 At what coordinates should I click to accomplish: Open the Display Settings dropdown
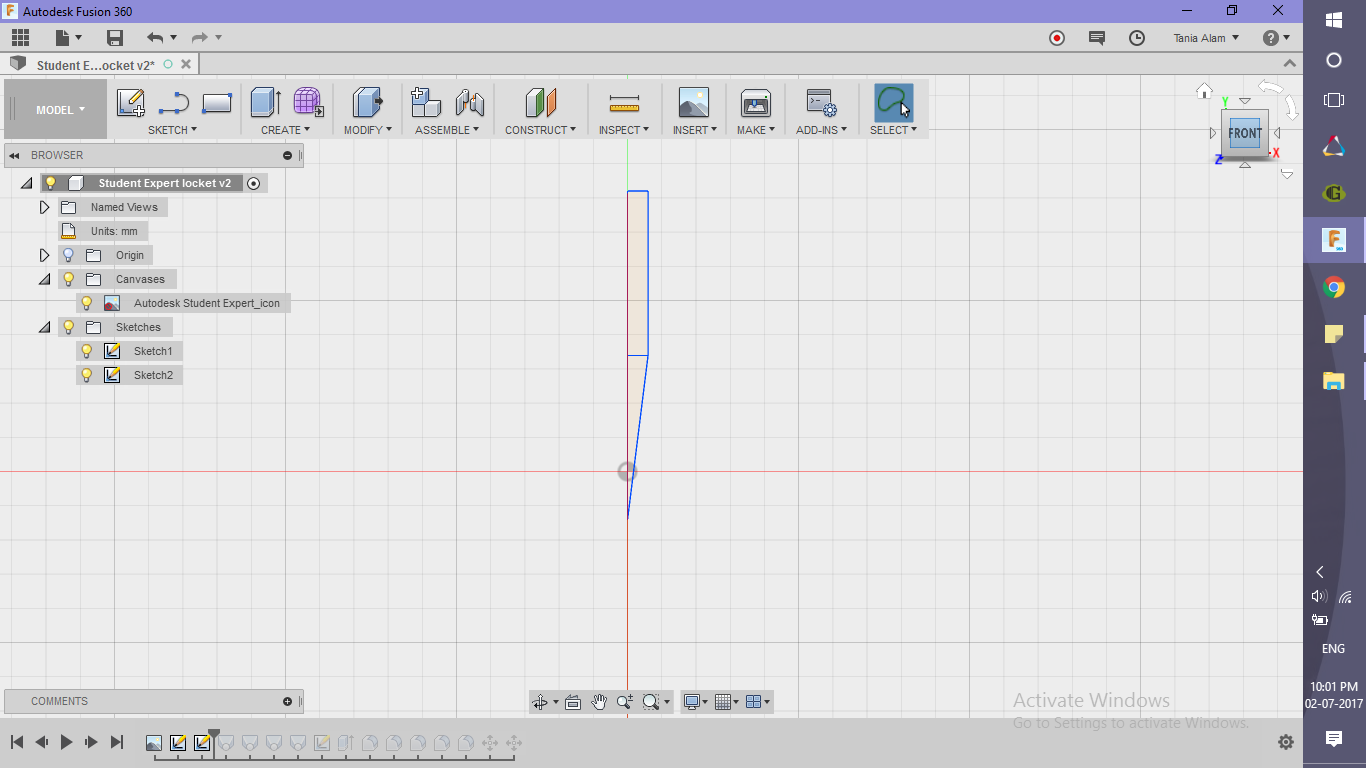696,702
